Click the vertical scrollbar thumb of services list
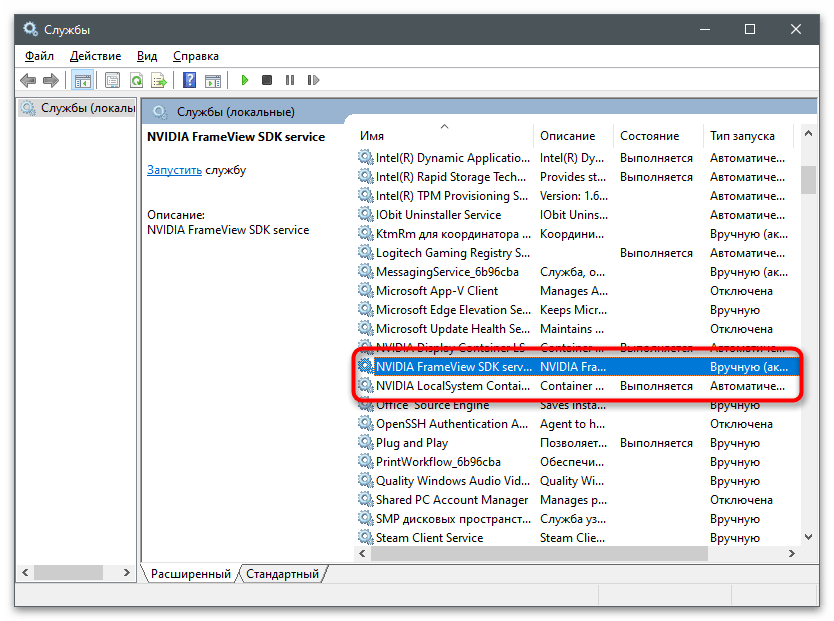Viewport: 834px width, 621px height. coord(808,180)
